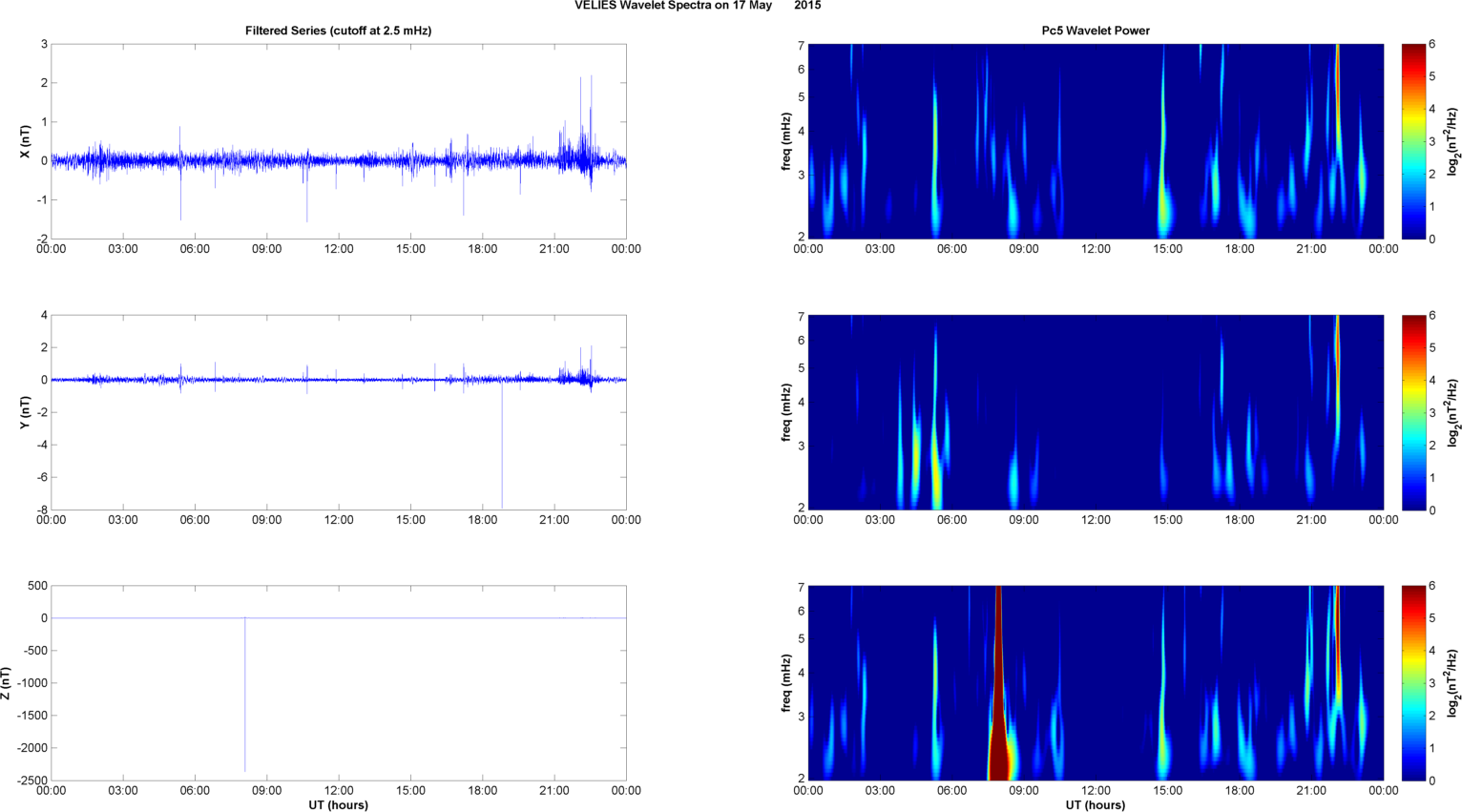Click the '6' value atop the top colorbar scale
This screenshot has width=1462, height=812.
1431,45
